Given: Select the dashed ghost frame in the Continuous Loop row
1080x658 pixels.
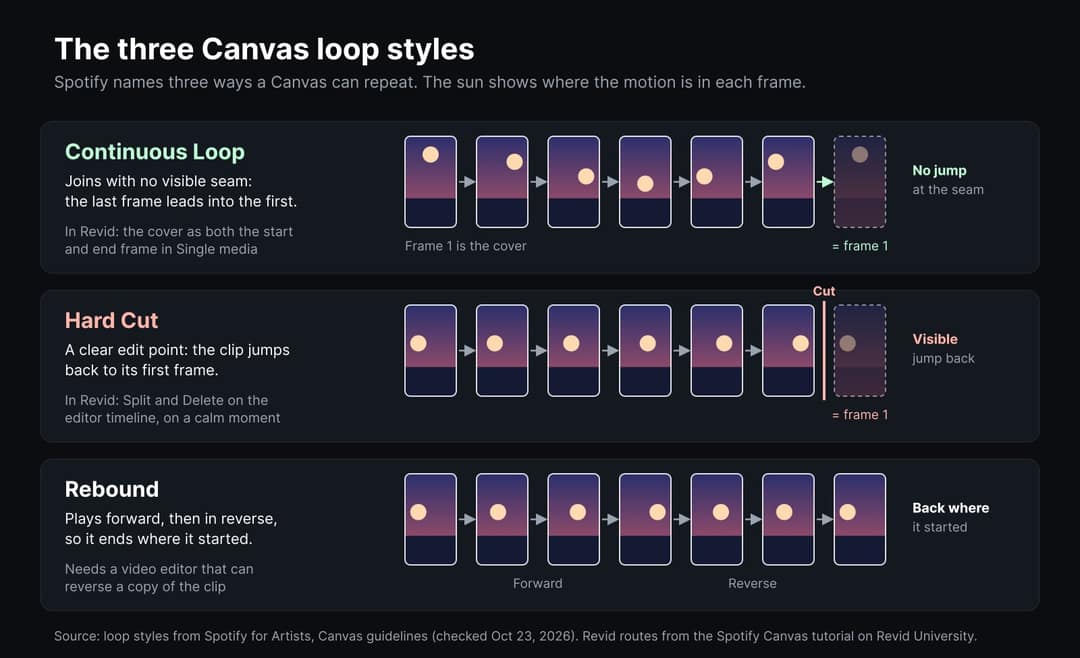Looking at the screenshot, I should tap(860, 182).
